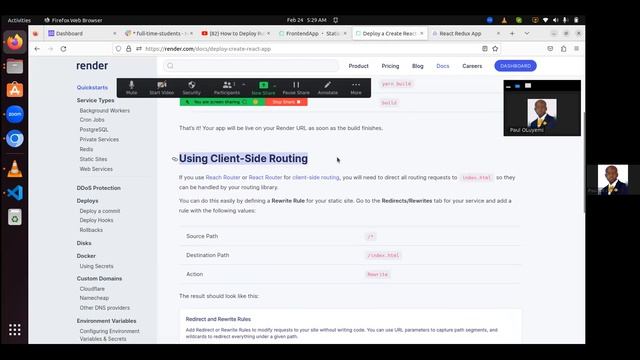Mute microphone in Zoom toolbar
This screenshot has height=360, width=640.
point(131,88)
